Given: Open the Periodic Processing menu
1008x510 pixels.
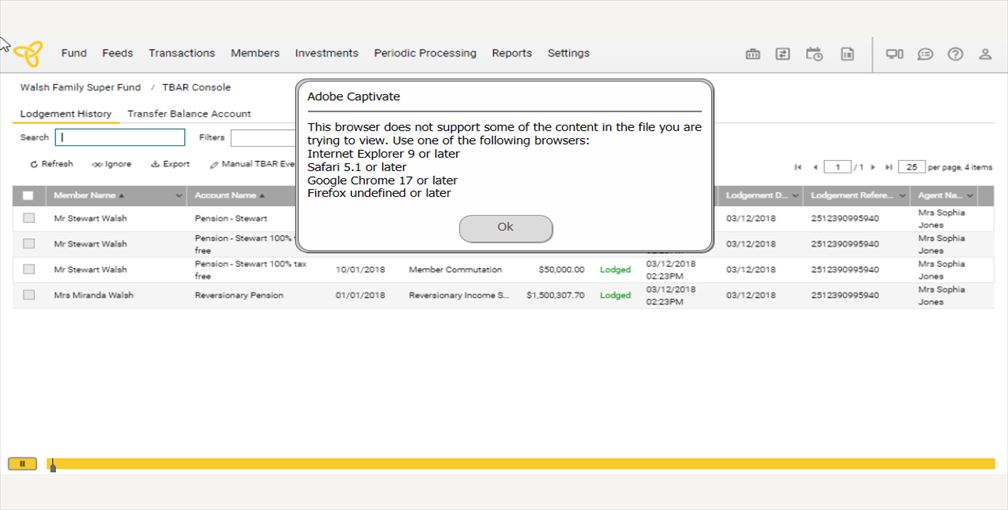Looking at the screenshot, I should (x=425, y=53).
